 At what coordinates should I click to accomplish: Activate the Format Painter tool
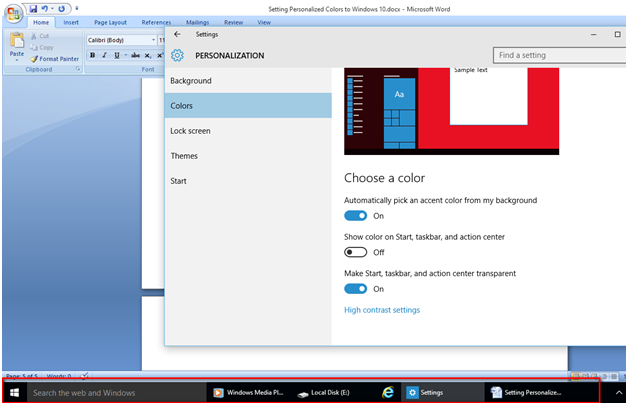[54, 59]
